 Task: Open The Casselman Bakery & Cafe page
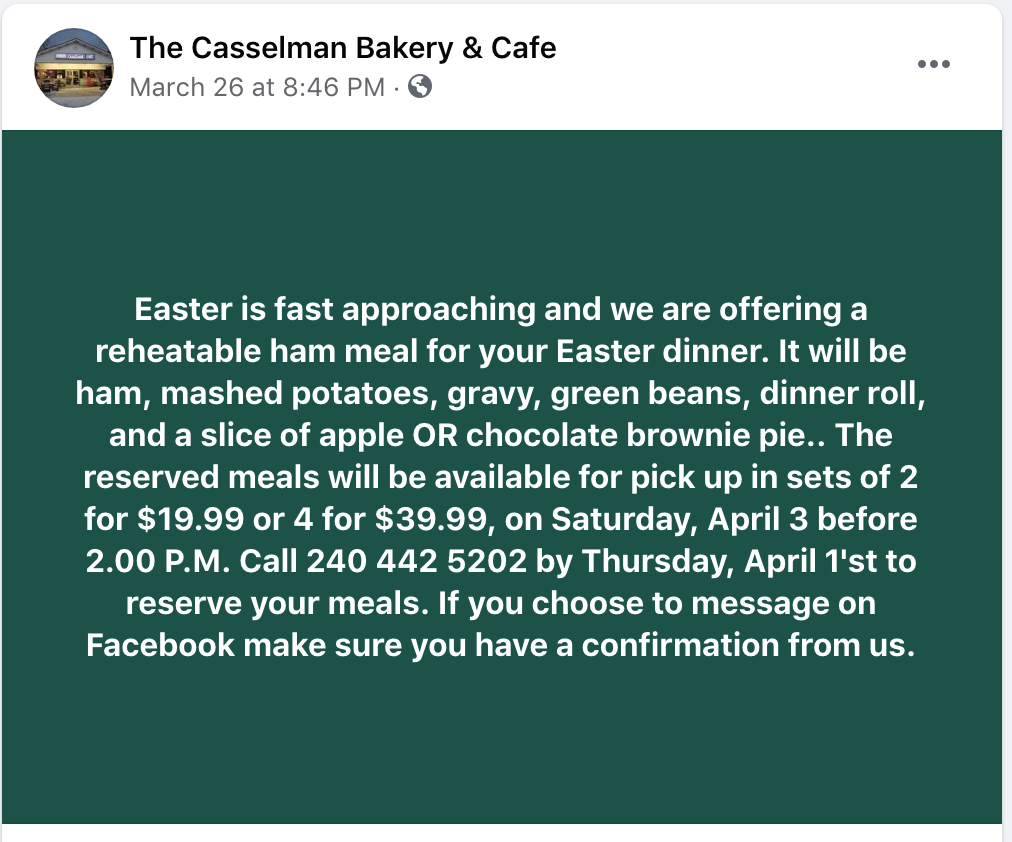pyautogui.click(x=343, y=48)
